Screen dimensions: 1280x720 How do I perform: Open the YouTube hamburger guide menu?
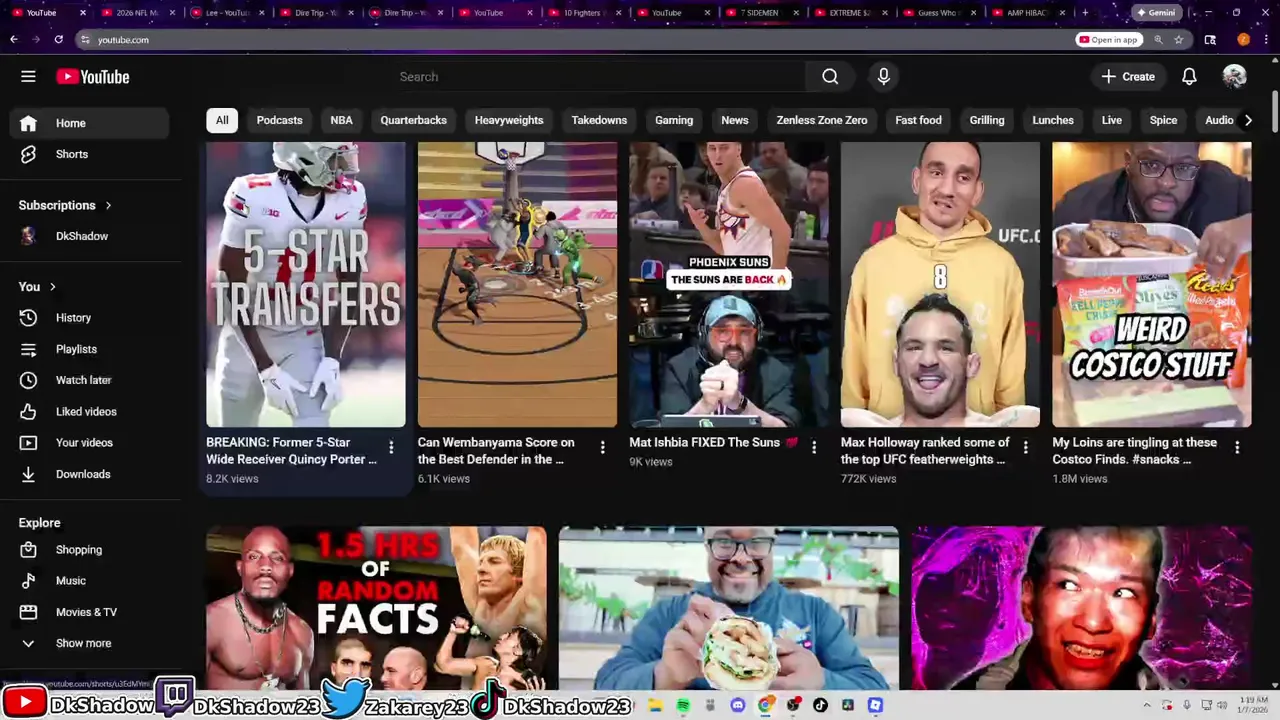pos(28,77)
